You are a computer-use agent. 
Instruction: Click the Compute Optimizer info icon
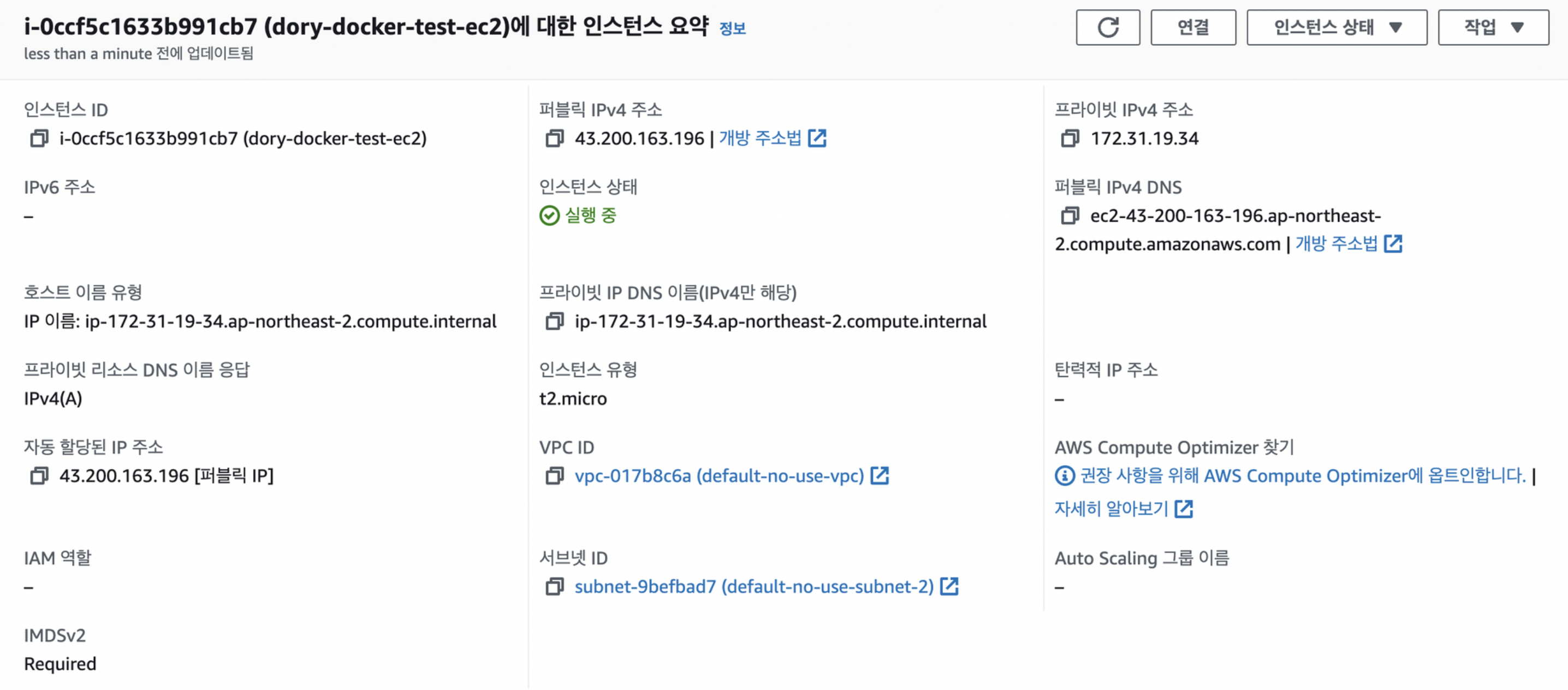point(1065,476)
